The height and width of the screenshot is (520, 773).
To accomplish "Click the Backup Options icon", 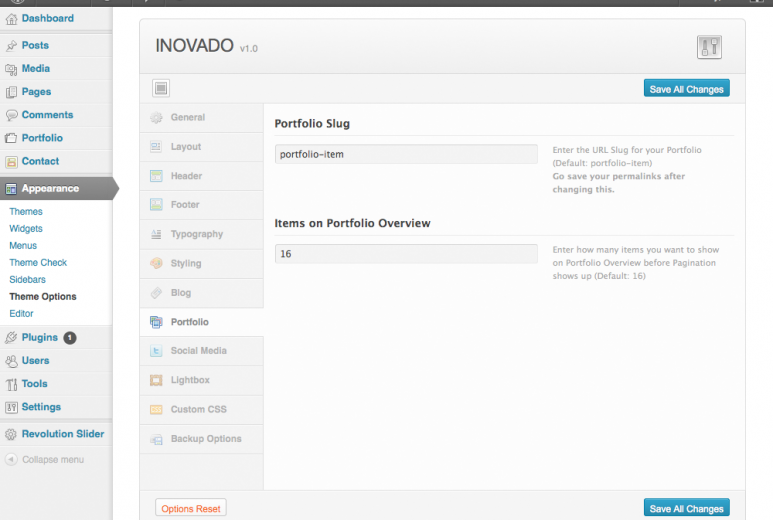I will pos(156,439).
